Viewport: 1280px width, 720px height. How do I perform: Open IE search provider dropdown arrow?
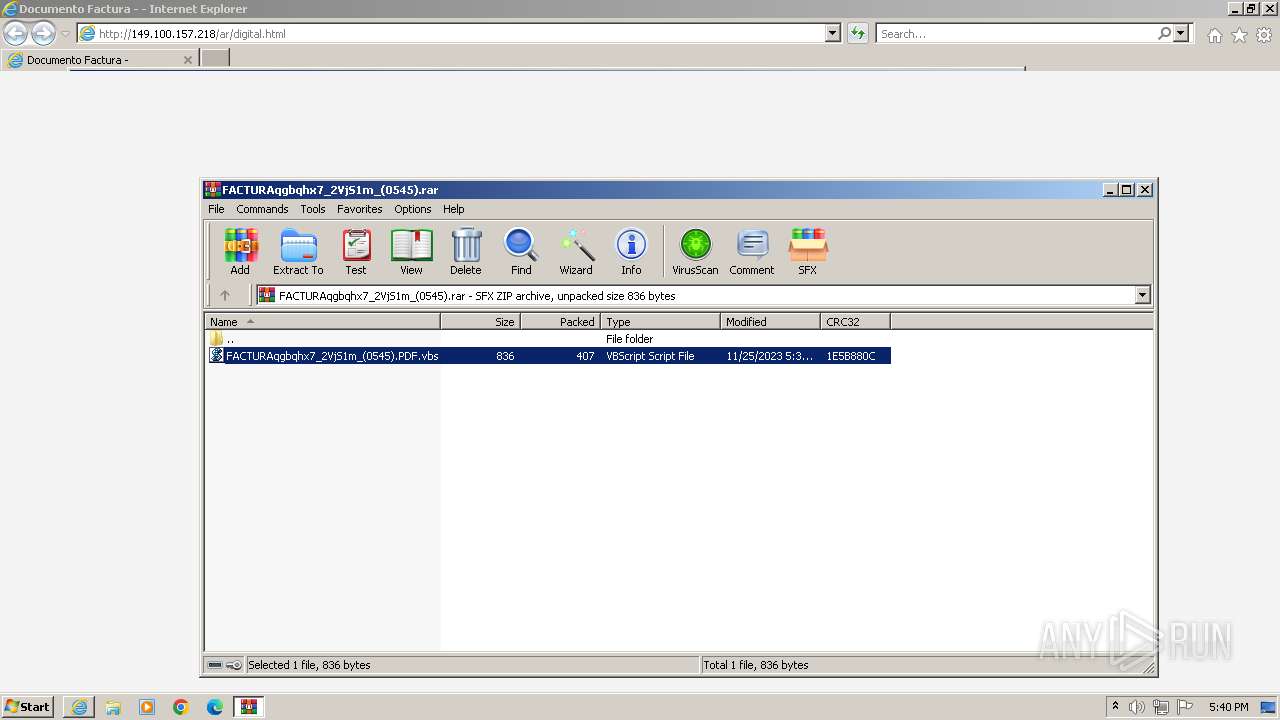coord(1181,33)
